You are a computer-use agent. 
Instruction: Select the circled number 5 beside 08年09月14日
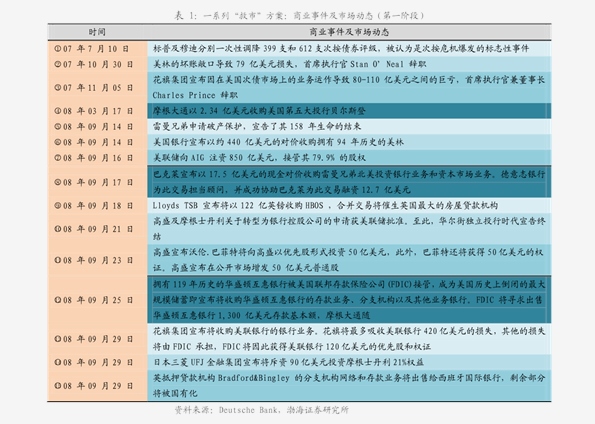pyautogui.click(x=57, y=126)
